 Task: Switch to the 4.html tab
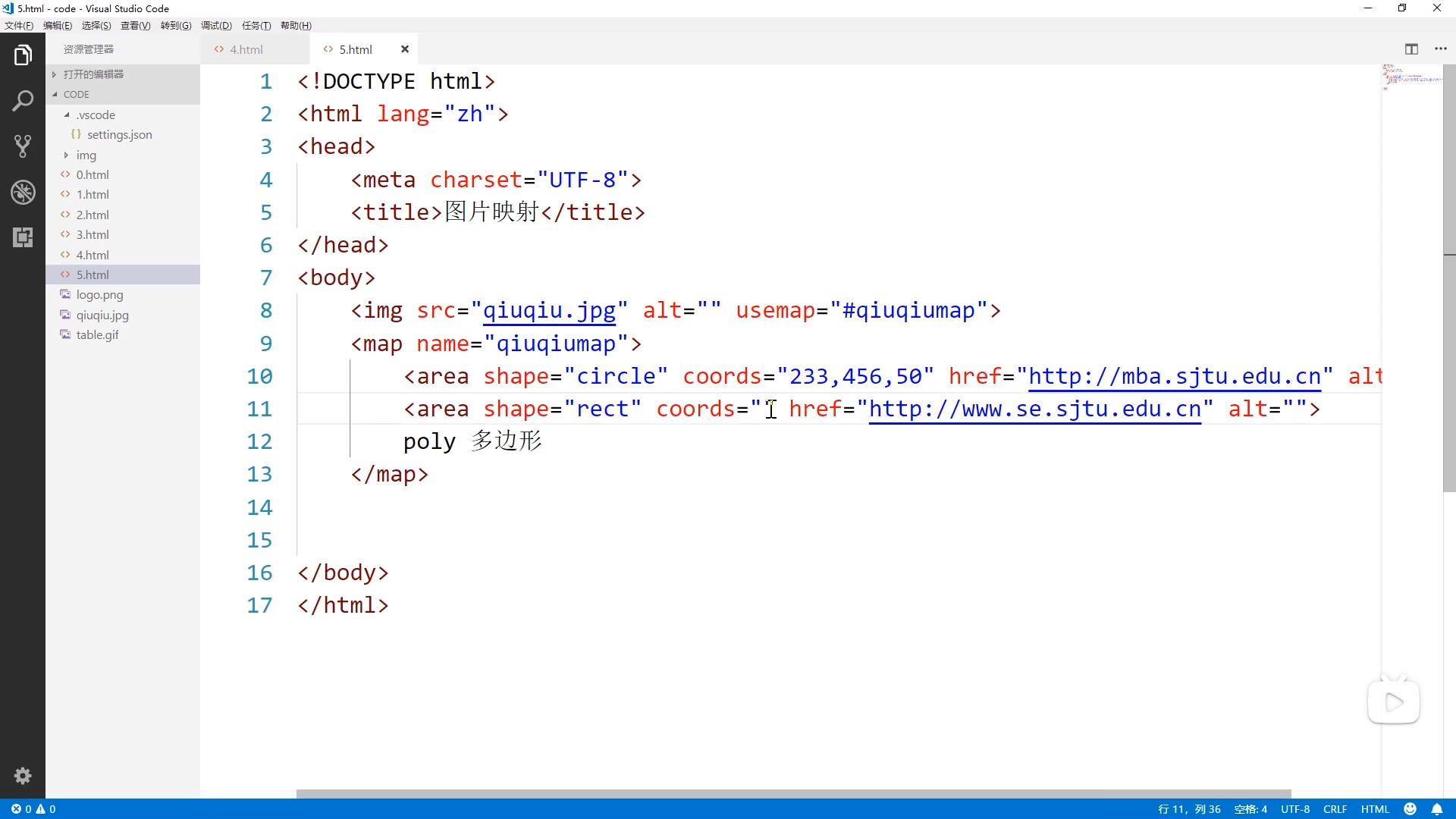click(x=246, y=49)
